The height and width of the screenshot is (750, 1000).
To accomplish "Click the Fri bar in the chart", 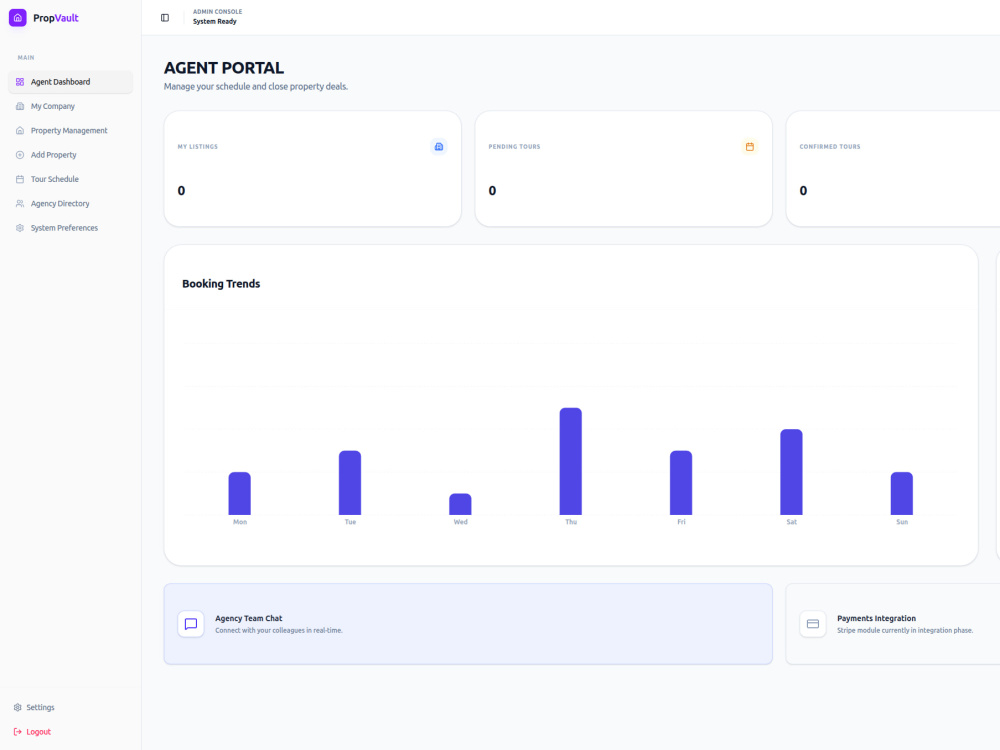I will [x=681, y=483].
